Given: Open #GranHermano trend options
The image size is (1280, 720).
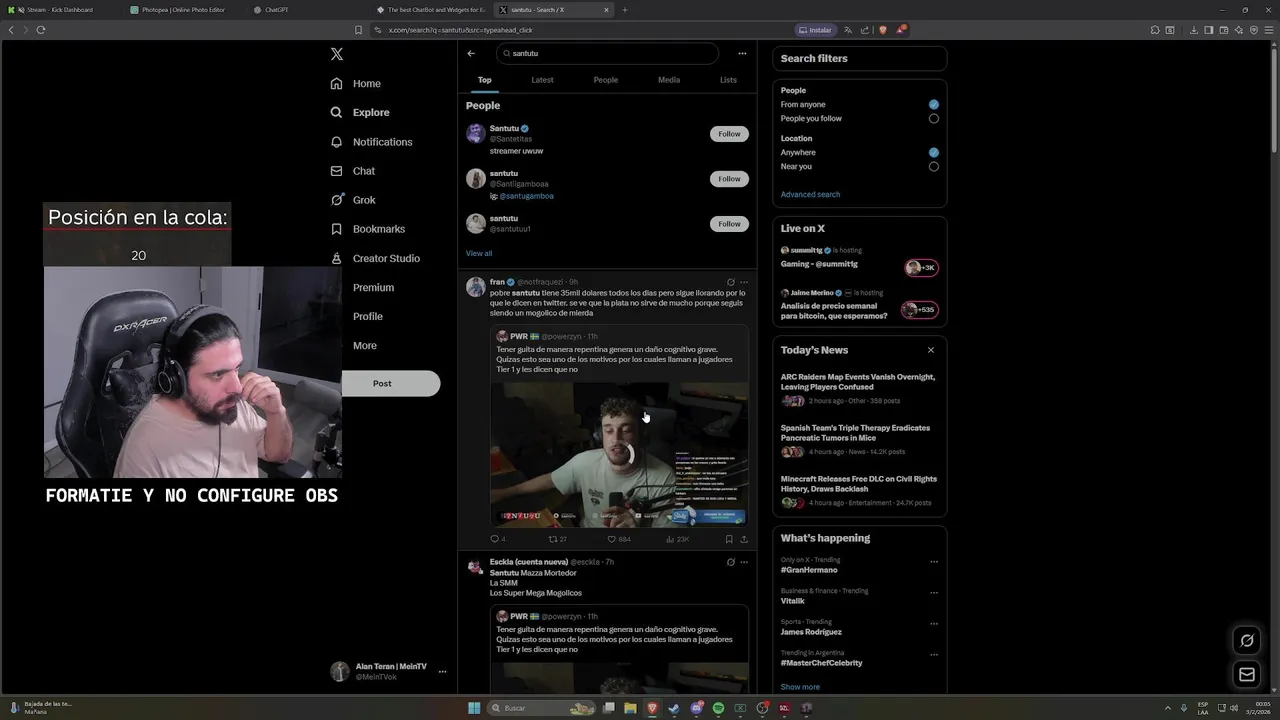Looking at the screenshot, I should (934, 562).
